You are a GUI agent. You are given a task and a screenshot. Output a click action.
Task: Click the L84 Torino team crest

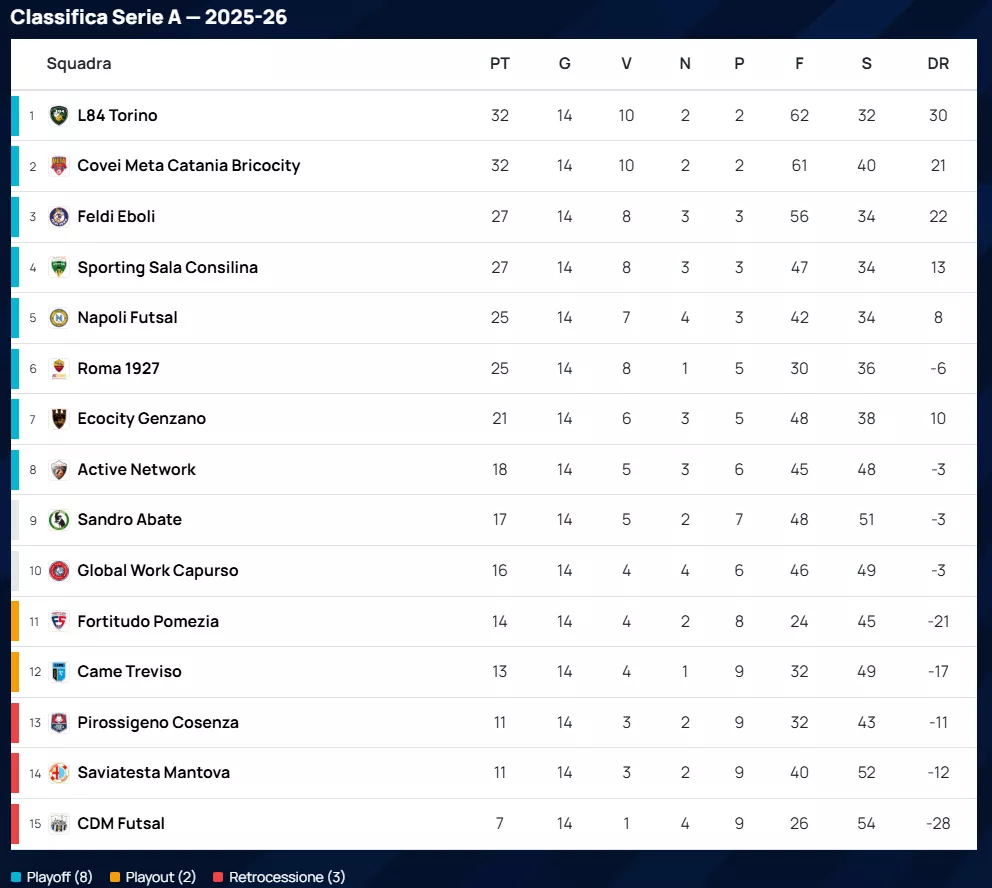tap(59, 116)
